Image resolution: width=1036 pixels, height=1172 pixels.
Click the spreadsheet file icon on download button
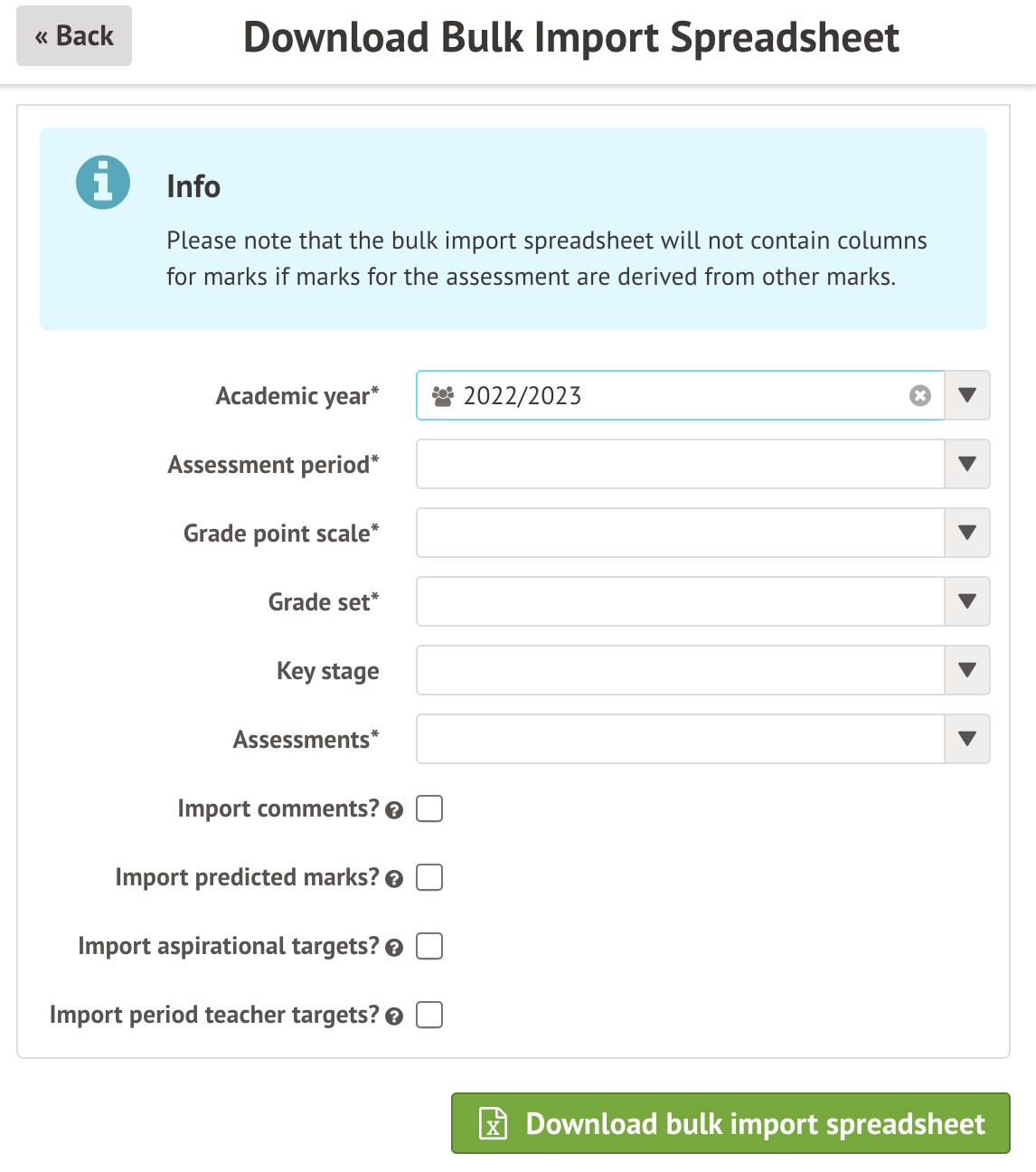[493, 1124]
